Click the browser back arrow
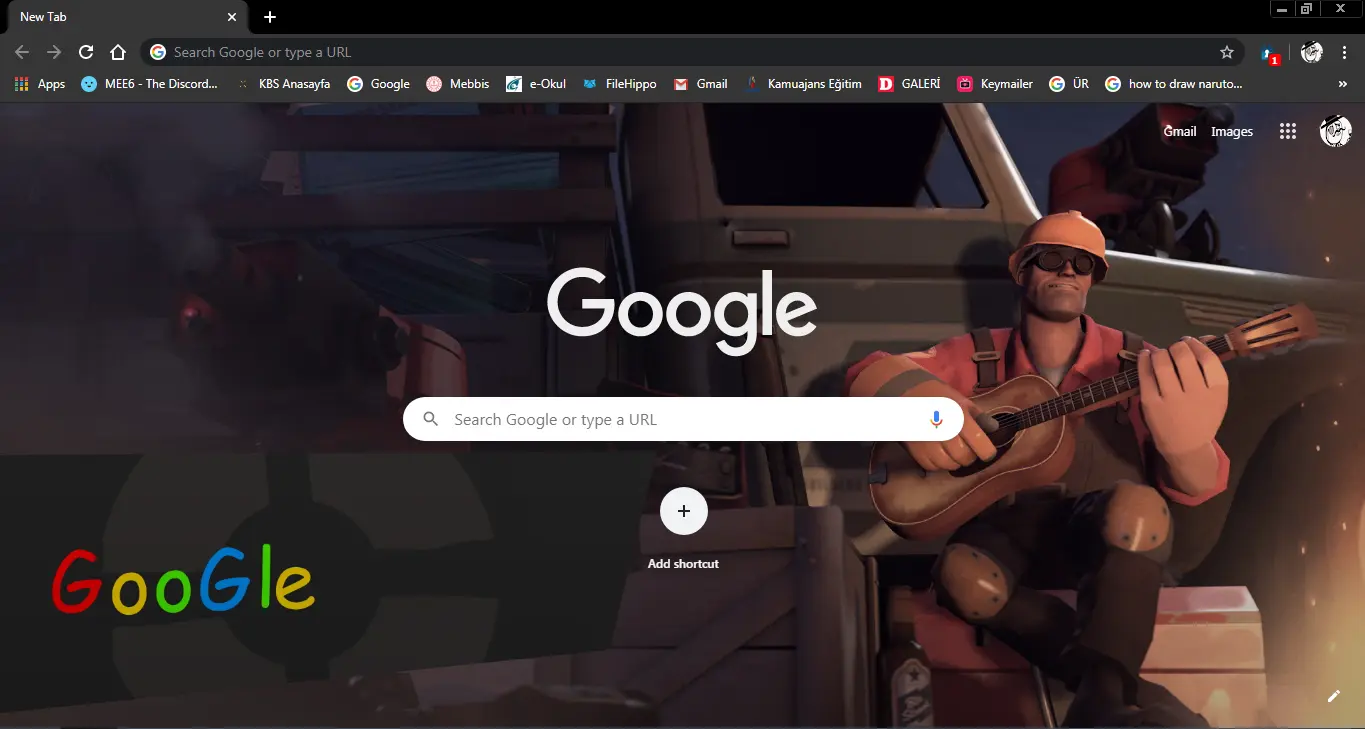The image size is (1365, 729). (22, 52)
